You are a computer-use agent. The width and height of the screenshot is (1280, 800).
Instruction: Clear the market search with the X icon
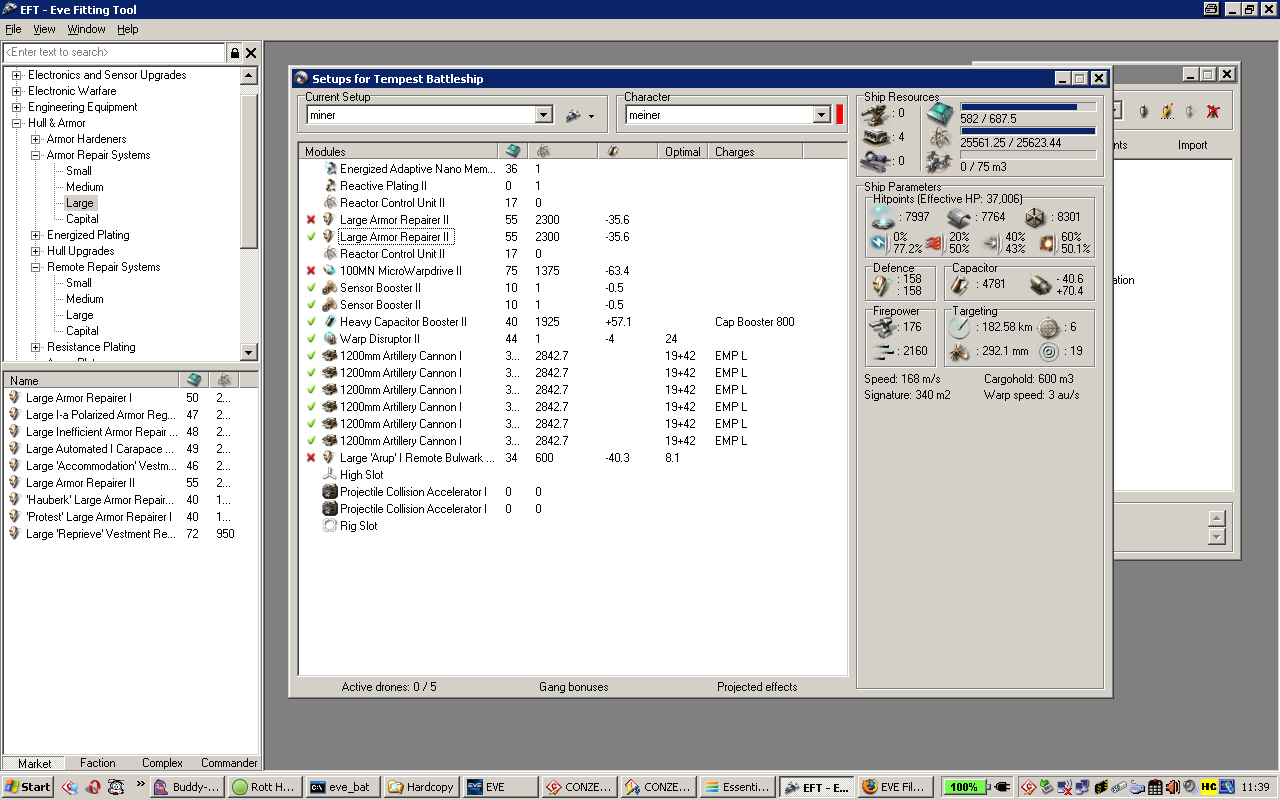coord(251,53)
